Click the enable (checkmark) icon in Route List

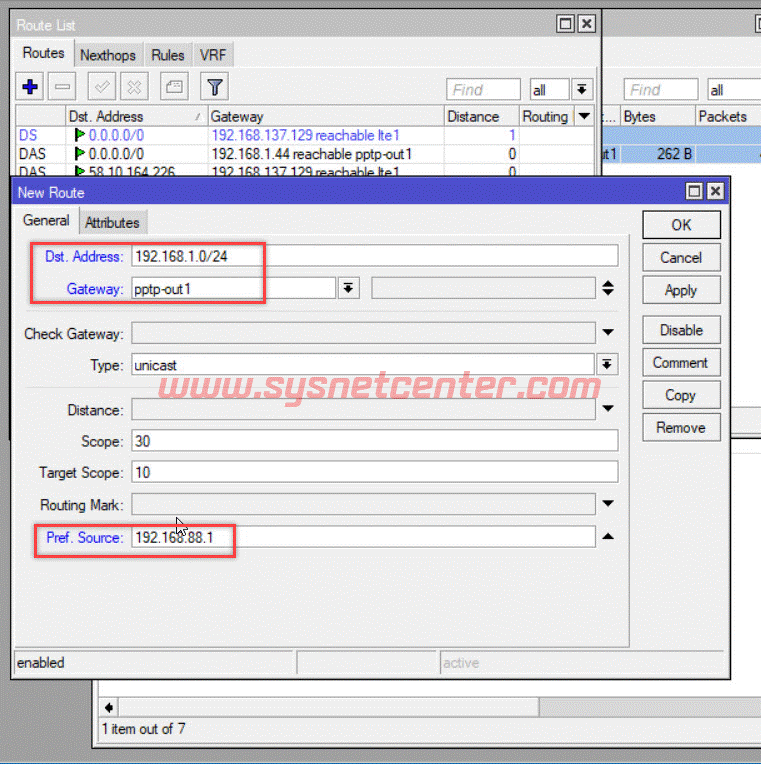(x=101, y=87)
